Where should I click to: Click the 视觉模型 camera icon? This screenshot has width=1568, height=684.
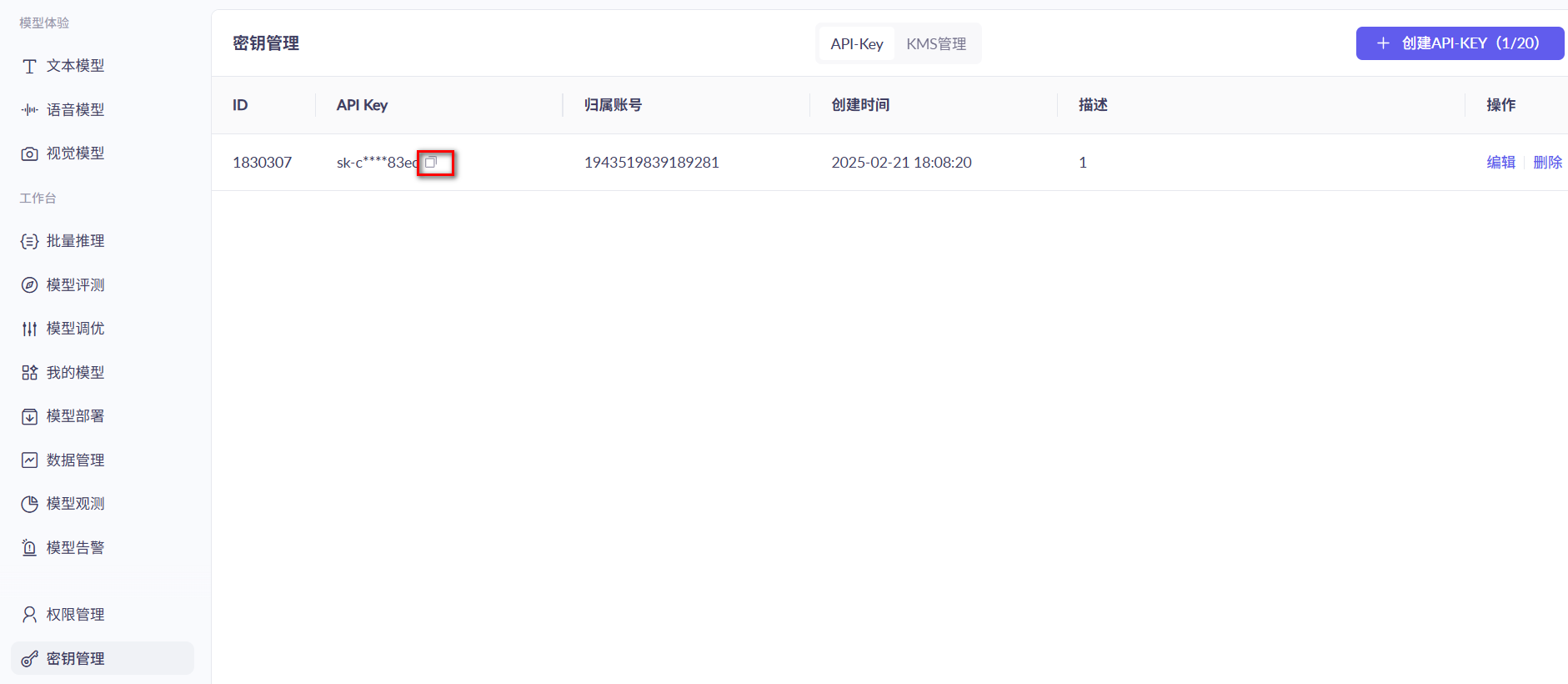(x=29, y=153)
